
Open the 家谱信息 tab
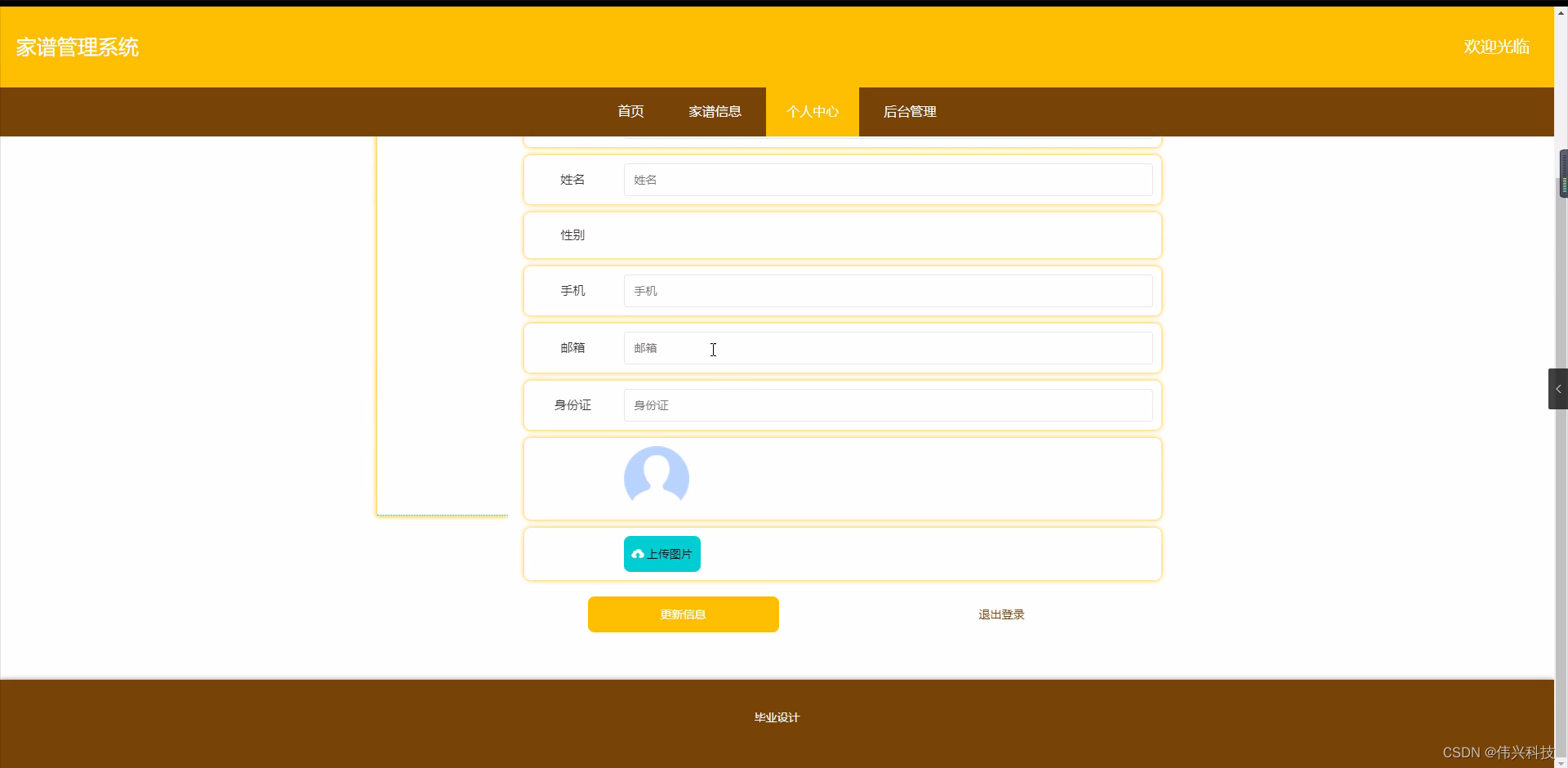click(715, 111)
